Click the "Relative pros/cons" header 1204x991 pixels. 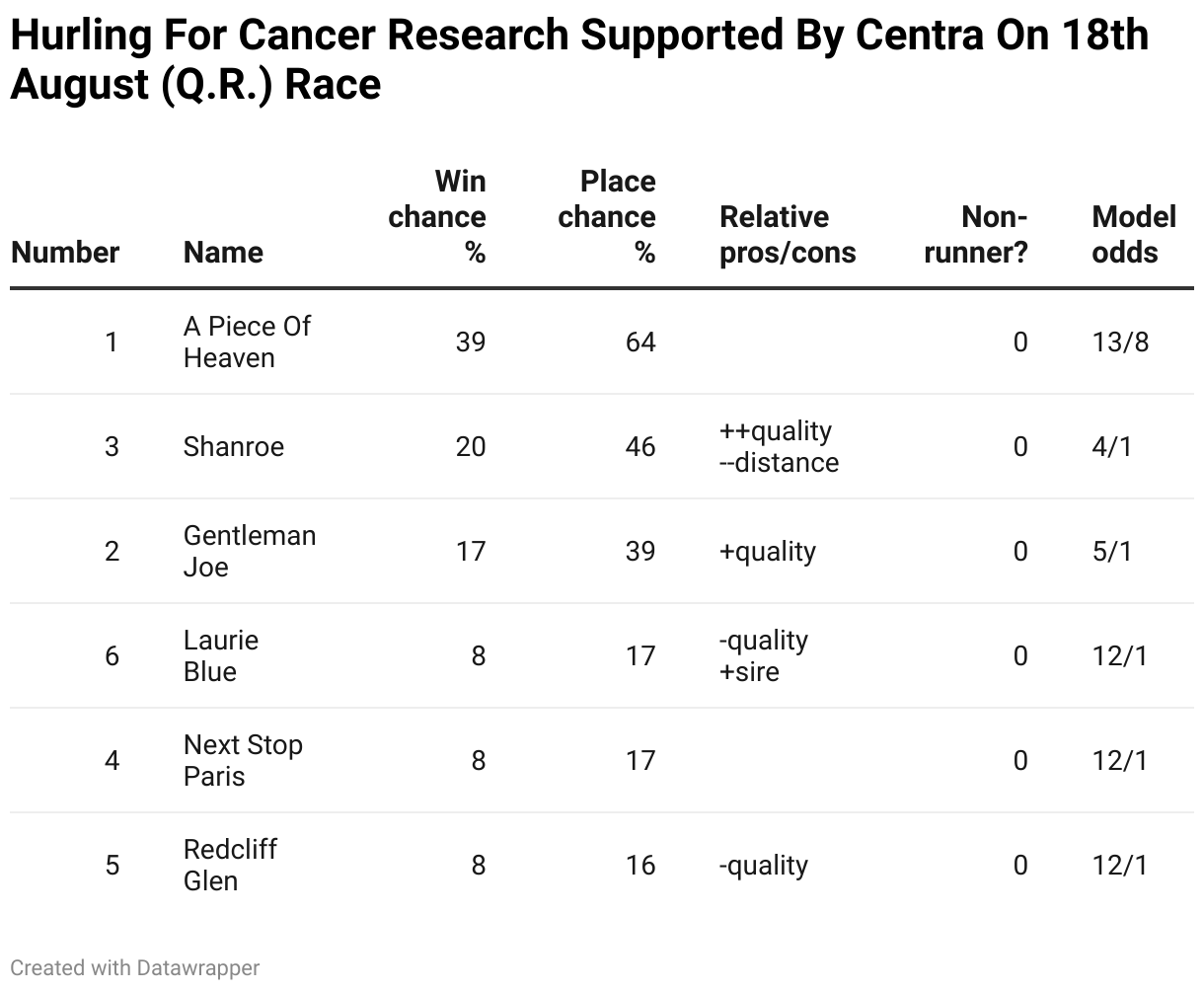tap(788, 235)
